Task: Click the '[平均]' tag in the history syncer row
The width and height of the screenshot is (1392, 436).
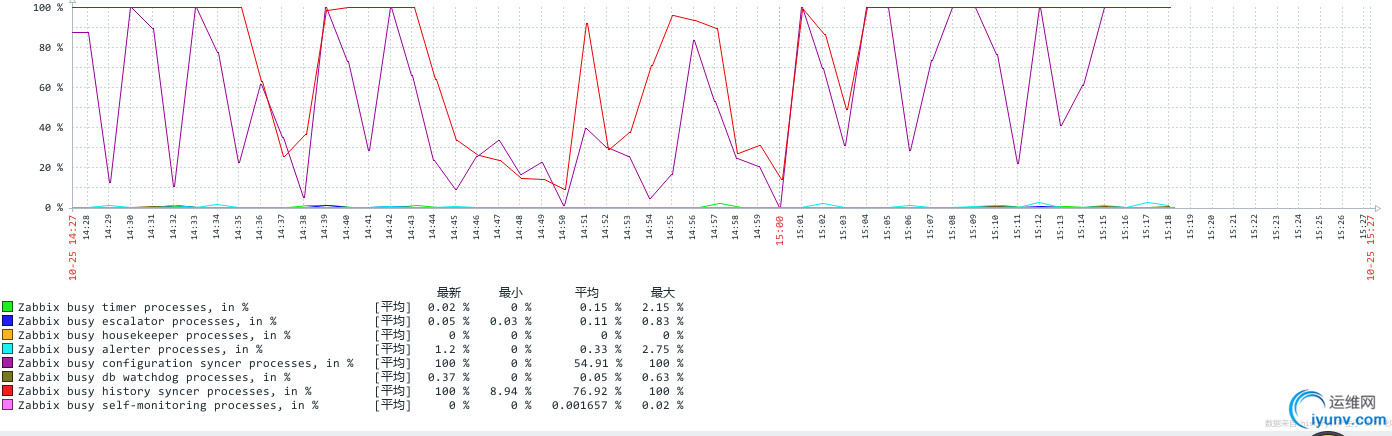Action: pyautogui.click(x=393, y=391)
